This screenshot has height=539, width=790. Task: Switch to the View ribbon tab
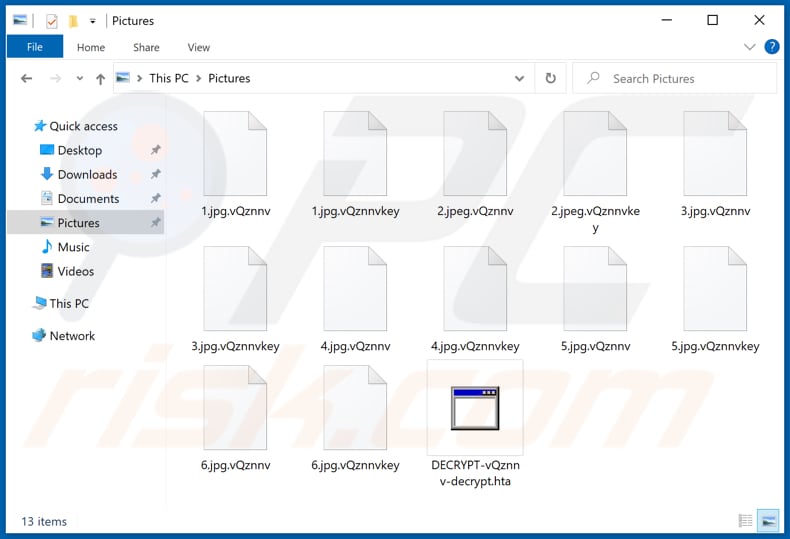(x=199, y=47)
